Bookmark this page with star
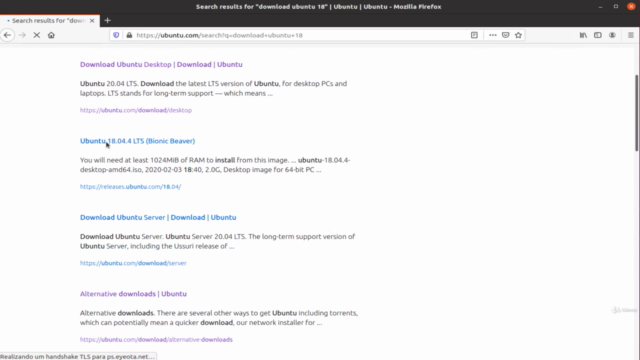The height and width of the screenshot is (360, 640). [x=518, y=35]
